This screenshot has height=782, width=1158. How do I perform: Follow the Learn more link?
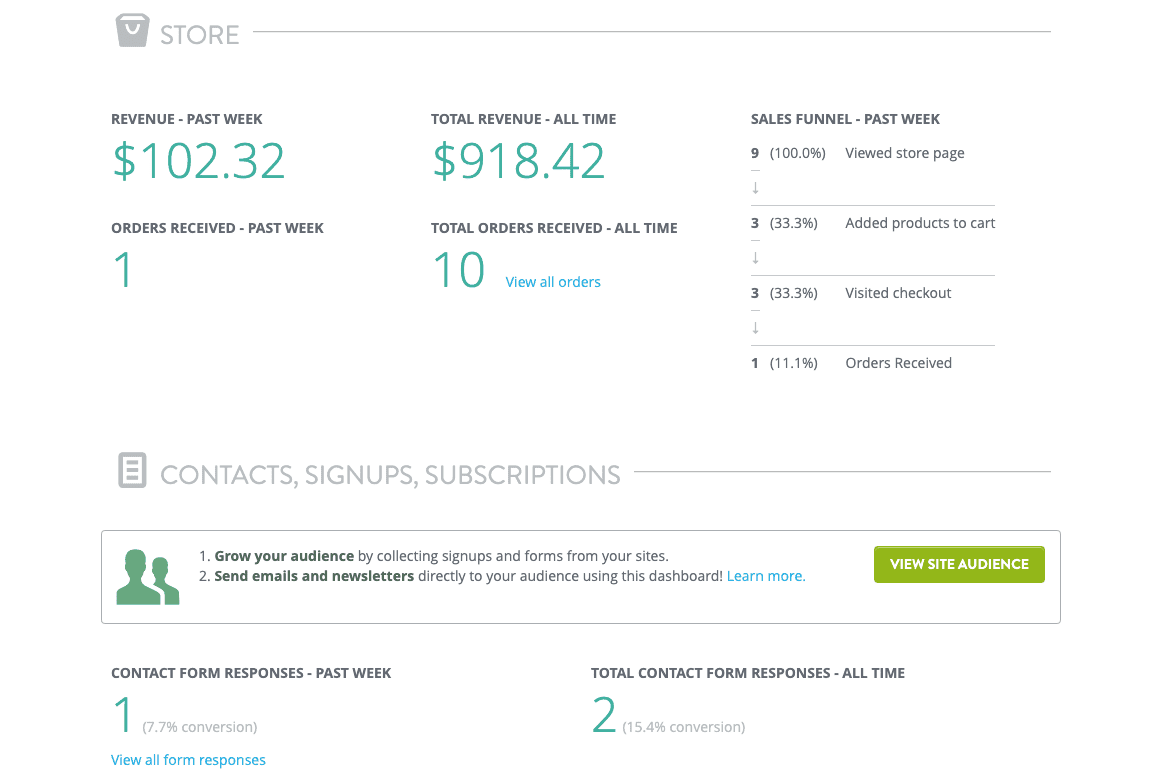coord(765,575)
